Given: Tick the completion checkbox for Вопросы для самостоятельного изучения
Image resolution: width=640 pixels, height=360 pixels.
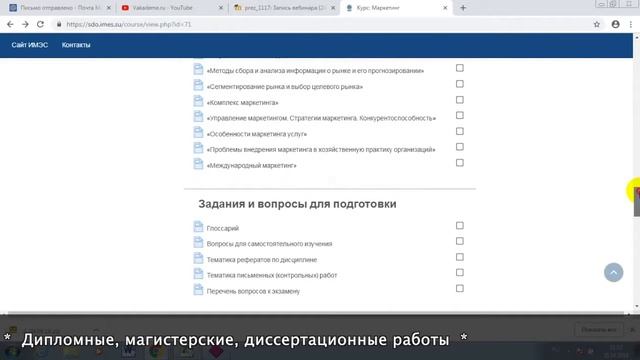Looking at the screenshot, I should pyautogui.click(x=460, y=241).
